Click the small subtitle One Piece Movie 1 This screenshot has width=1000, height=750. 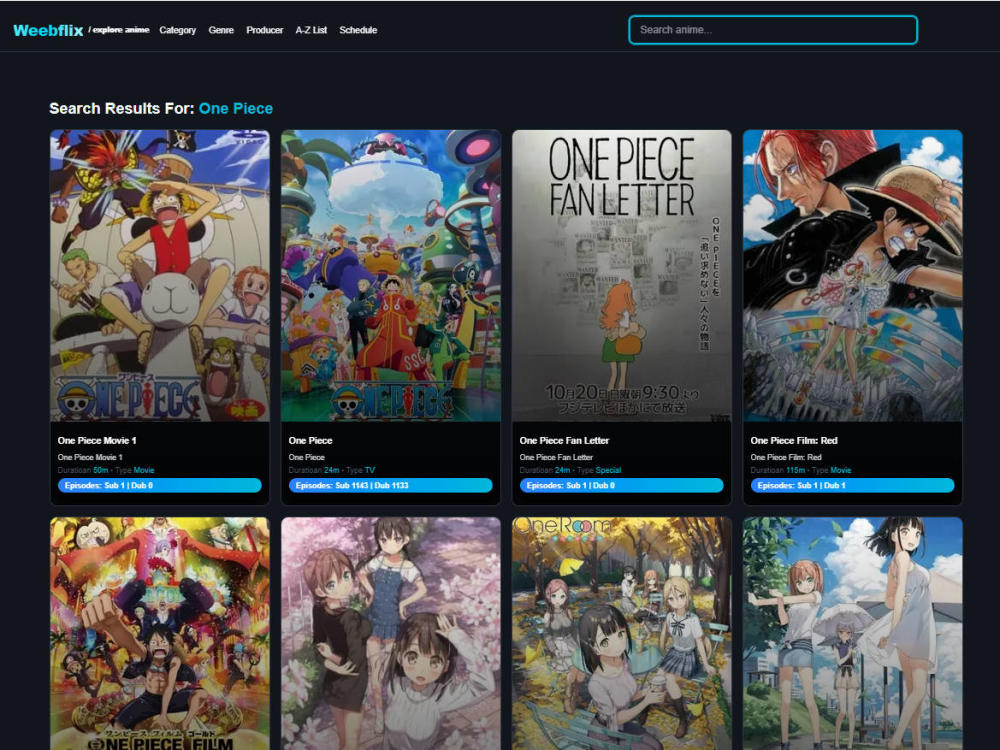pos(90,457)
